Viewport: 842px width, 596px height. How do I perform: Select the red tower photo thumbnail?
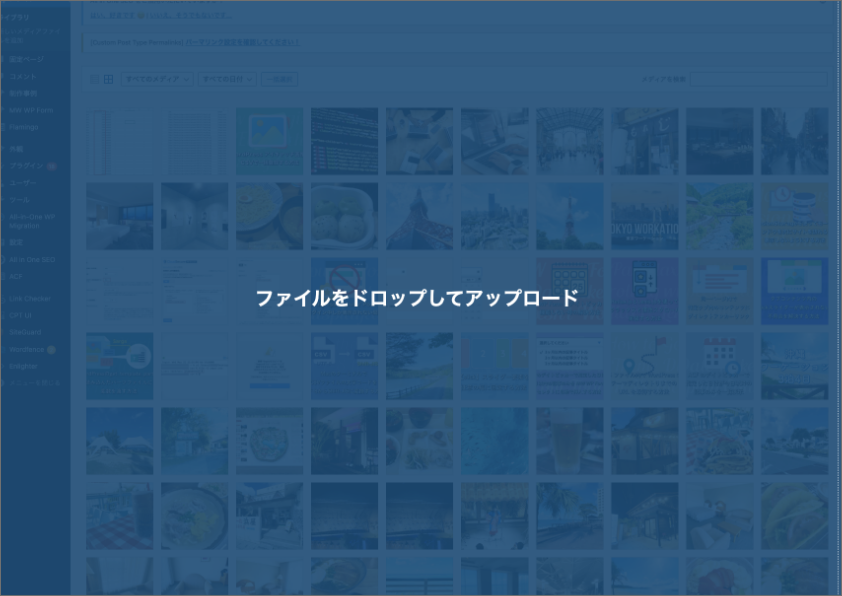(419, 216)
